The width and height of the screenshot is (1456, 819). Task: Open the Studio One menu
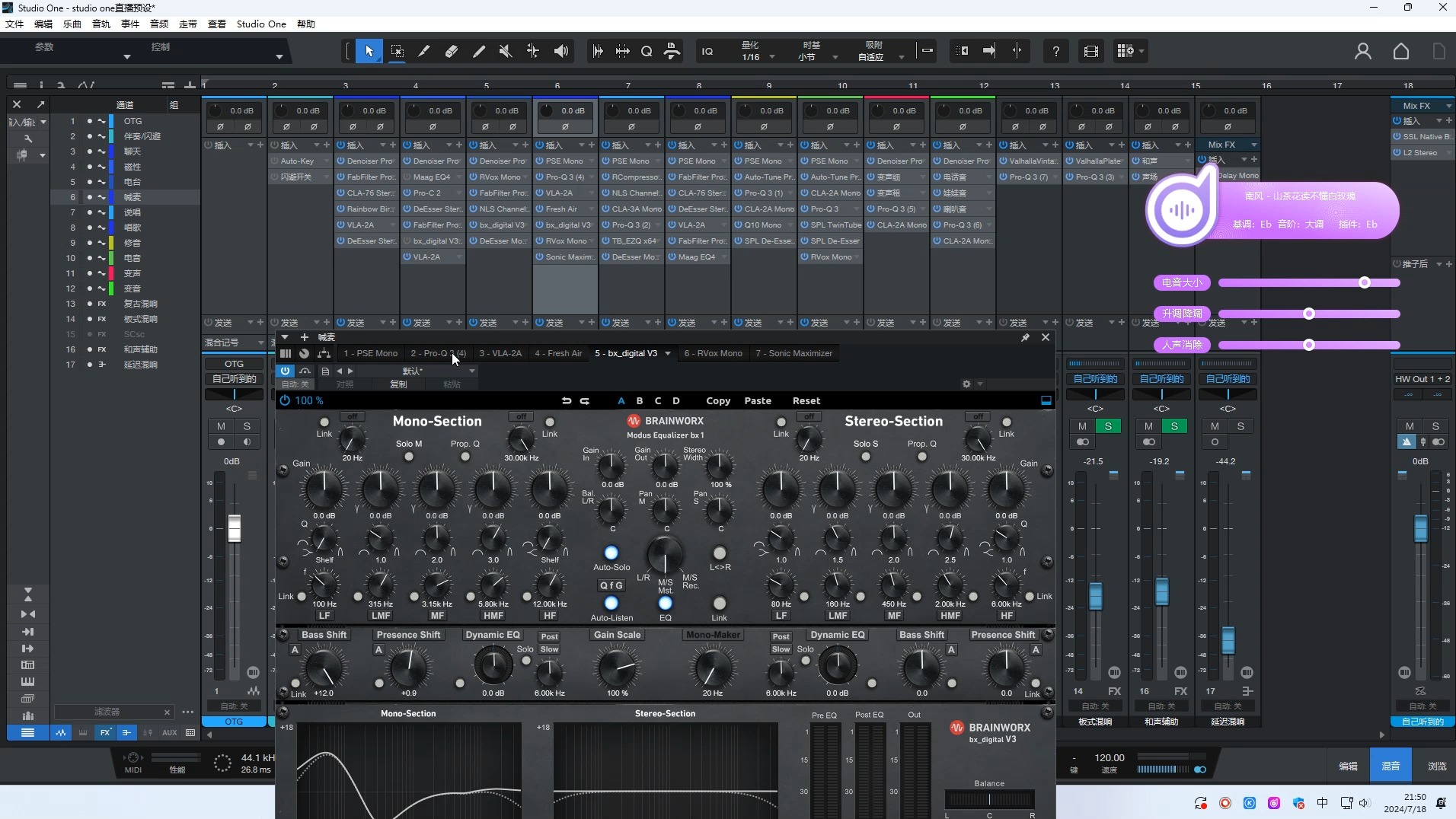261,24
